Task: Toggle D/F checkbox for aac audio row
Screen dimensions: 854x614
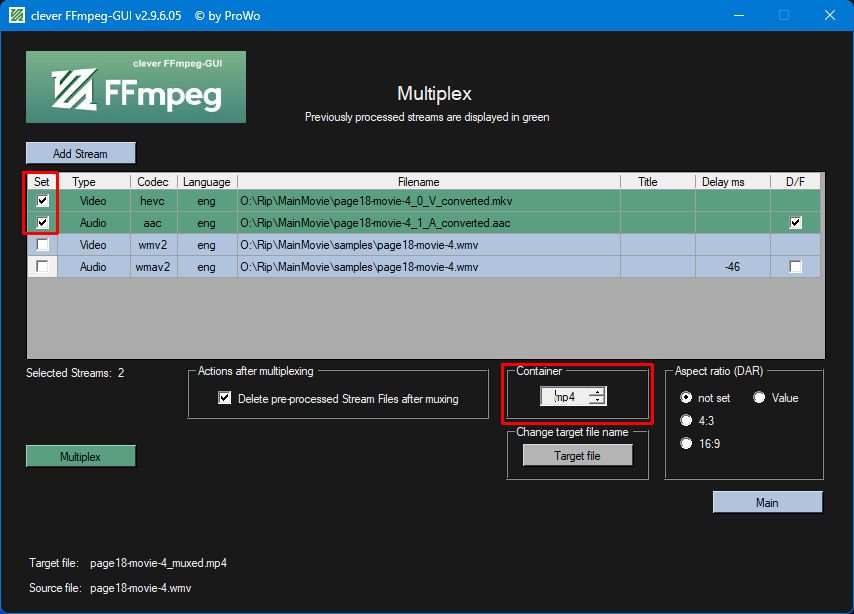Action: point(795,222)
